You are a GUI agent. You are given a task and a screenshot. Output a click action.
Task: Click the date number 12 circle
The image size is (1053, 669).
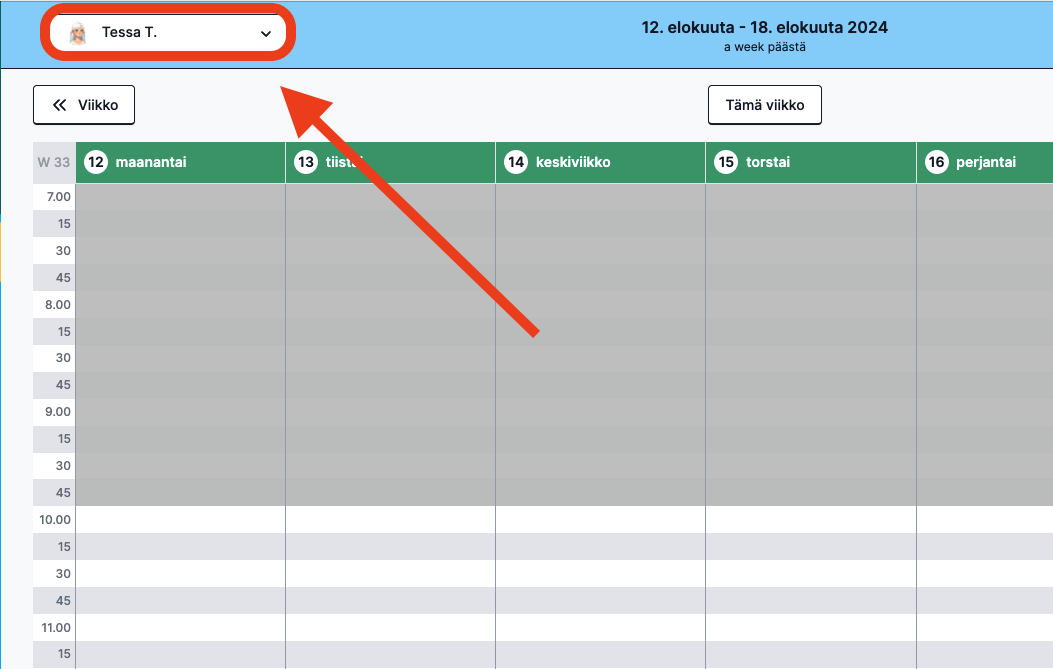point(96,162)
